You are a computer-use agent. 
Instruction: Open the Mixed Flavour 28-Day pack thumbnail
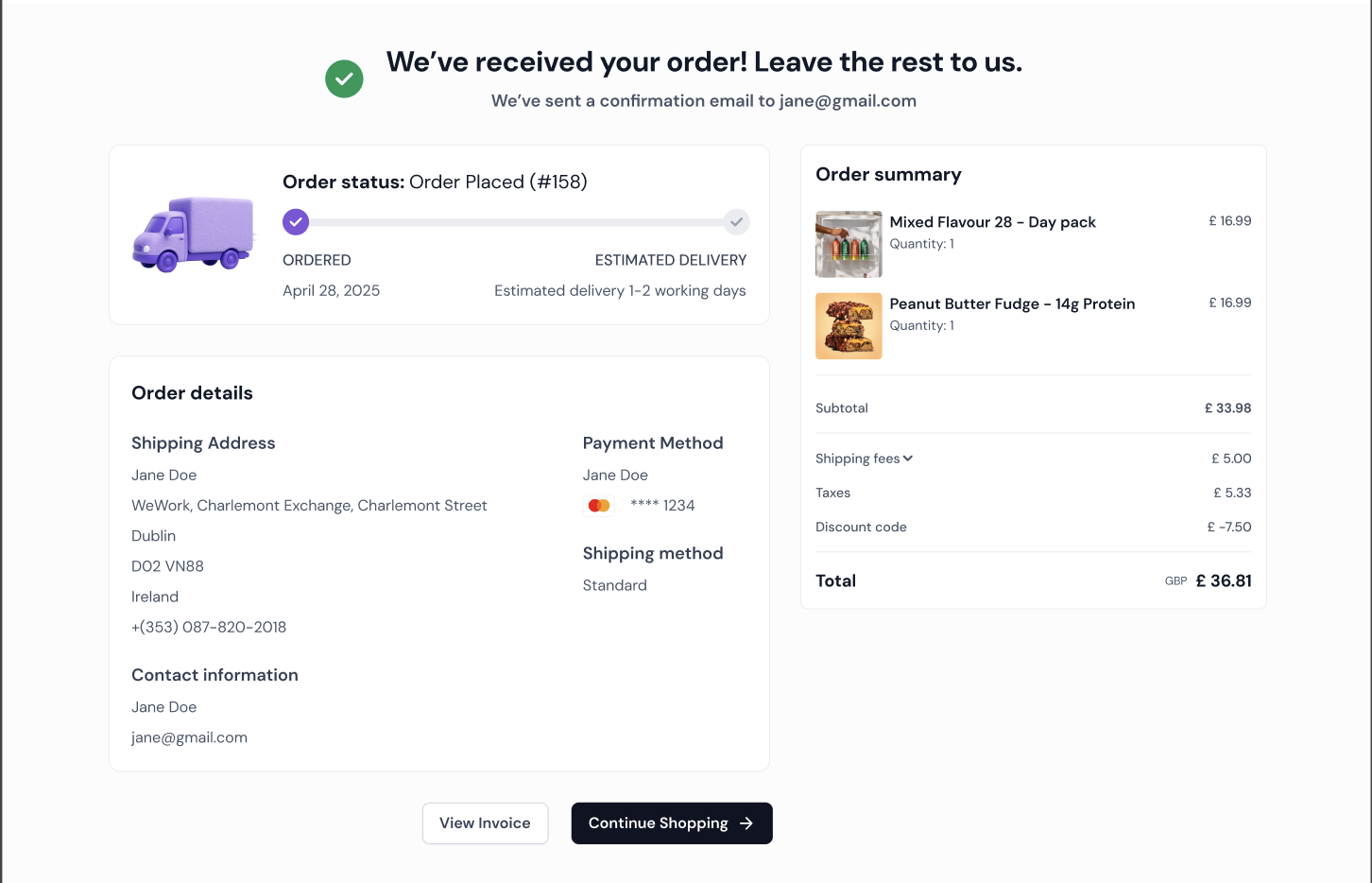pos(849,244)
